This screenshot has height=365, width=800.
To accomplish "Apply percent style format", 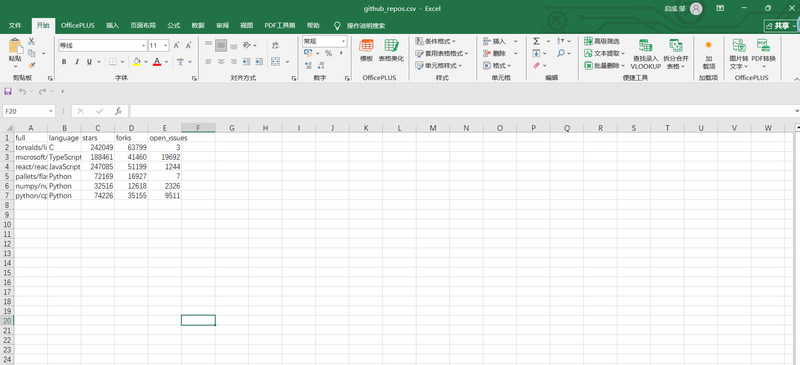I will pos(329,53).
